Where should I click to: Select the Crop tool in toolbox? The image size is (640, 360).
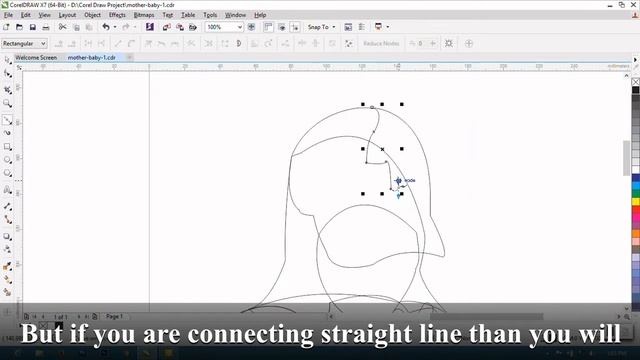[7, 89]
